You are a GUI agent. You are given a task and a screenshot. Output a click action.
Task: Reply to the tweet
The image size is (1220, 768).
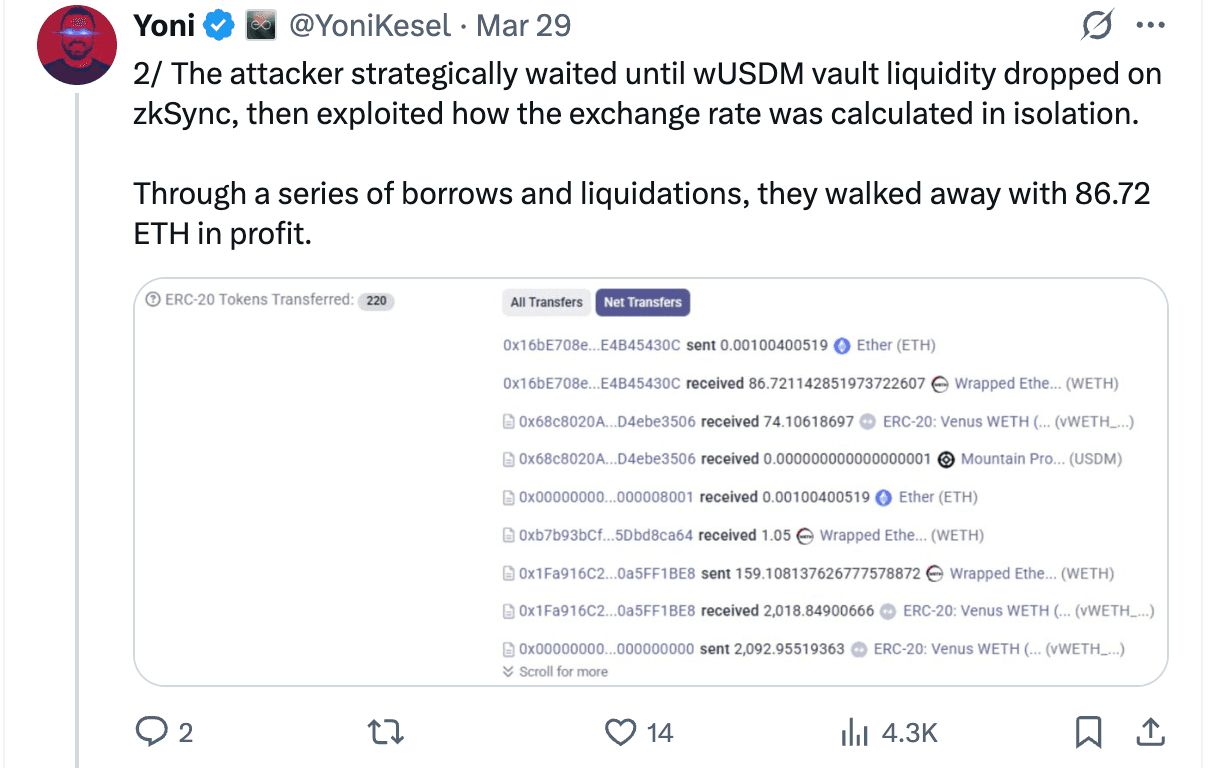151,733
